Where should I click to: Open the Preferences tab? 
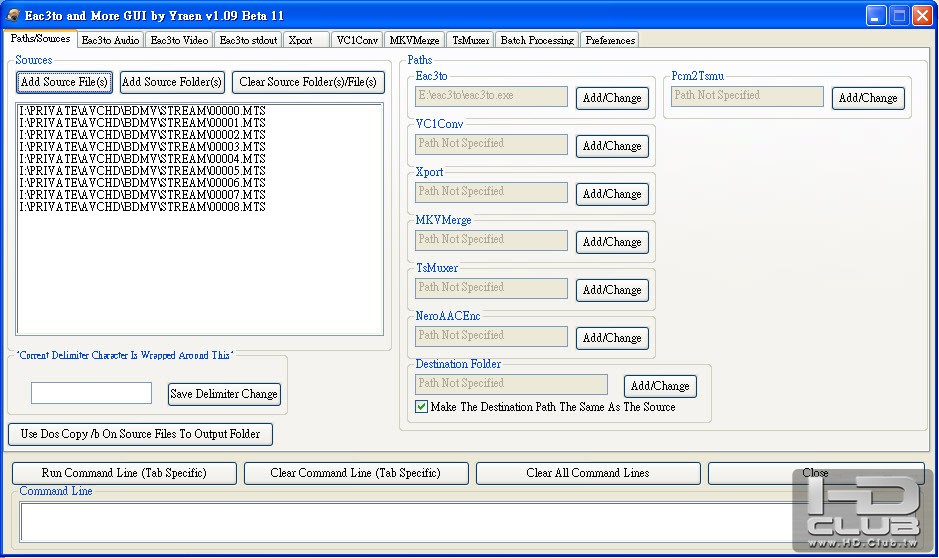coord(610,40)
